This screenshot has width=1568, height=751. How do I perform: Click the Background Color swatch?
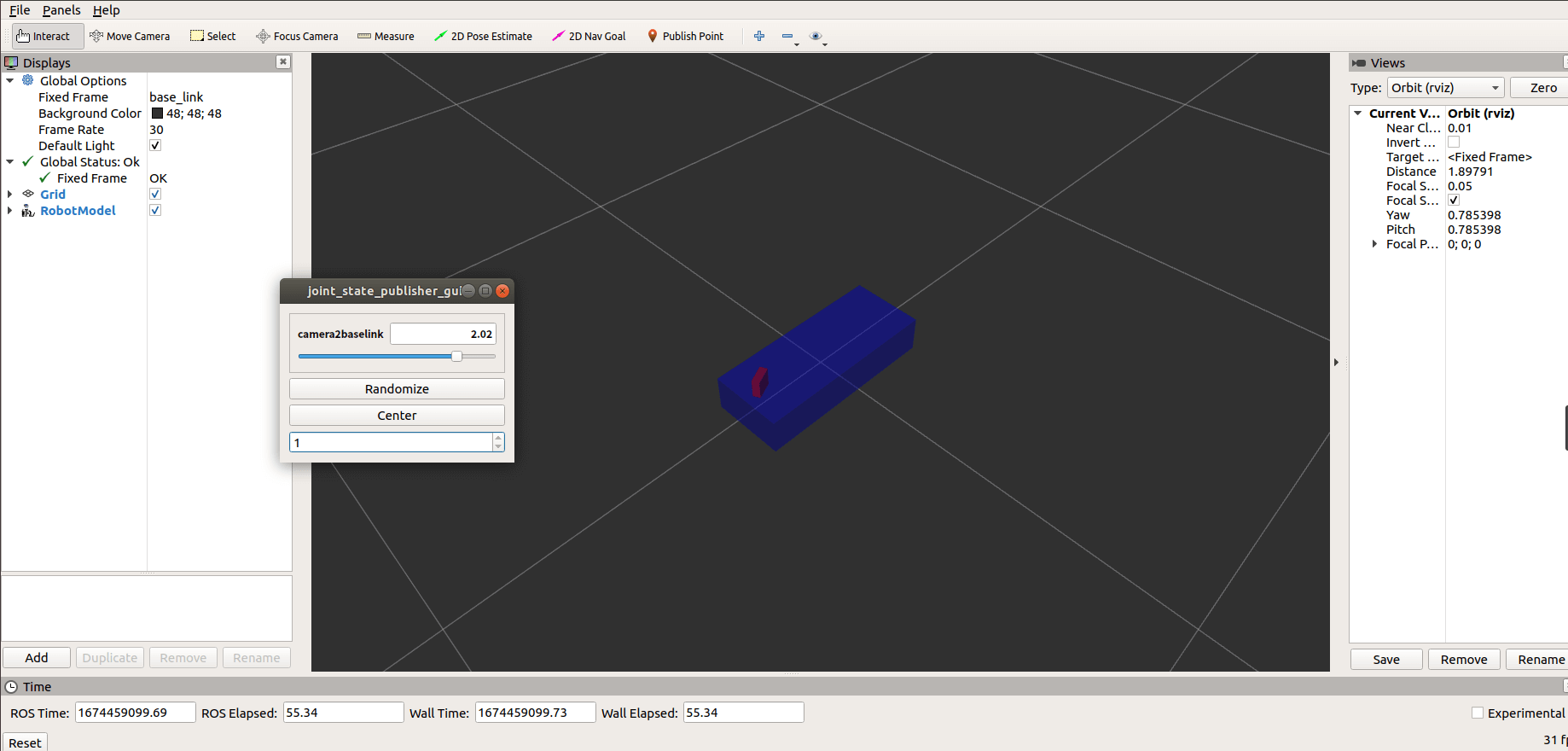pyautogui.click(x=157, y=113)
